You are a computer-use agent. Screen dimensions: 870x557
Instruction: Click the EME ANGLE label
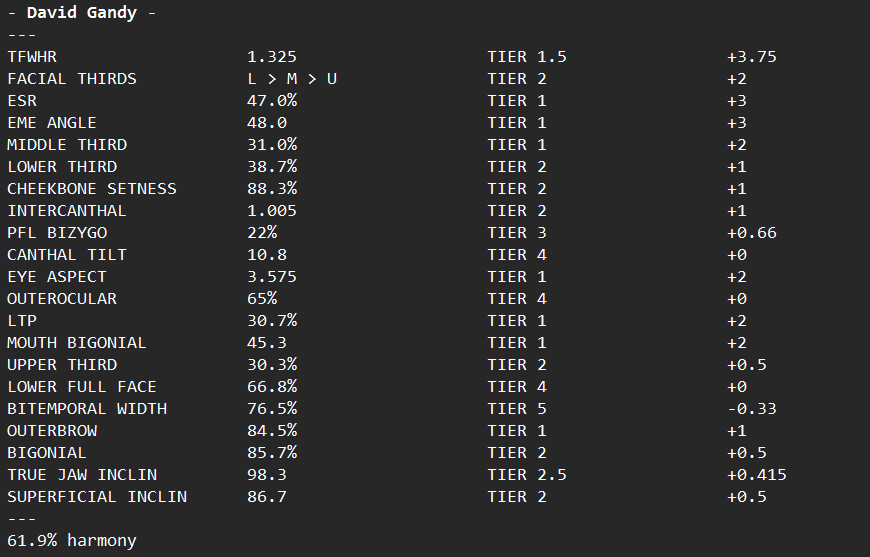click(52, 123)
